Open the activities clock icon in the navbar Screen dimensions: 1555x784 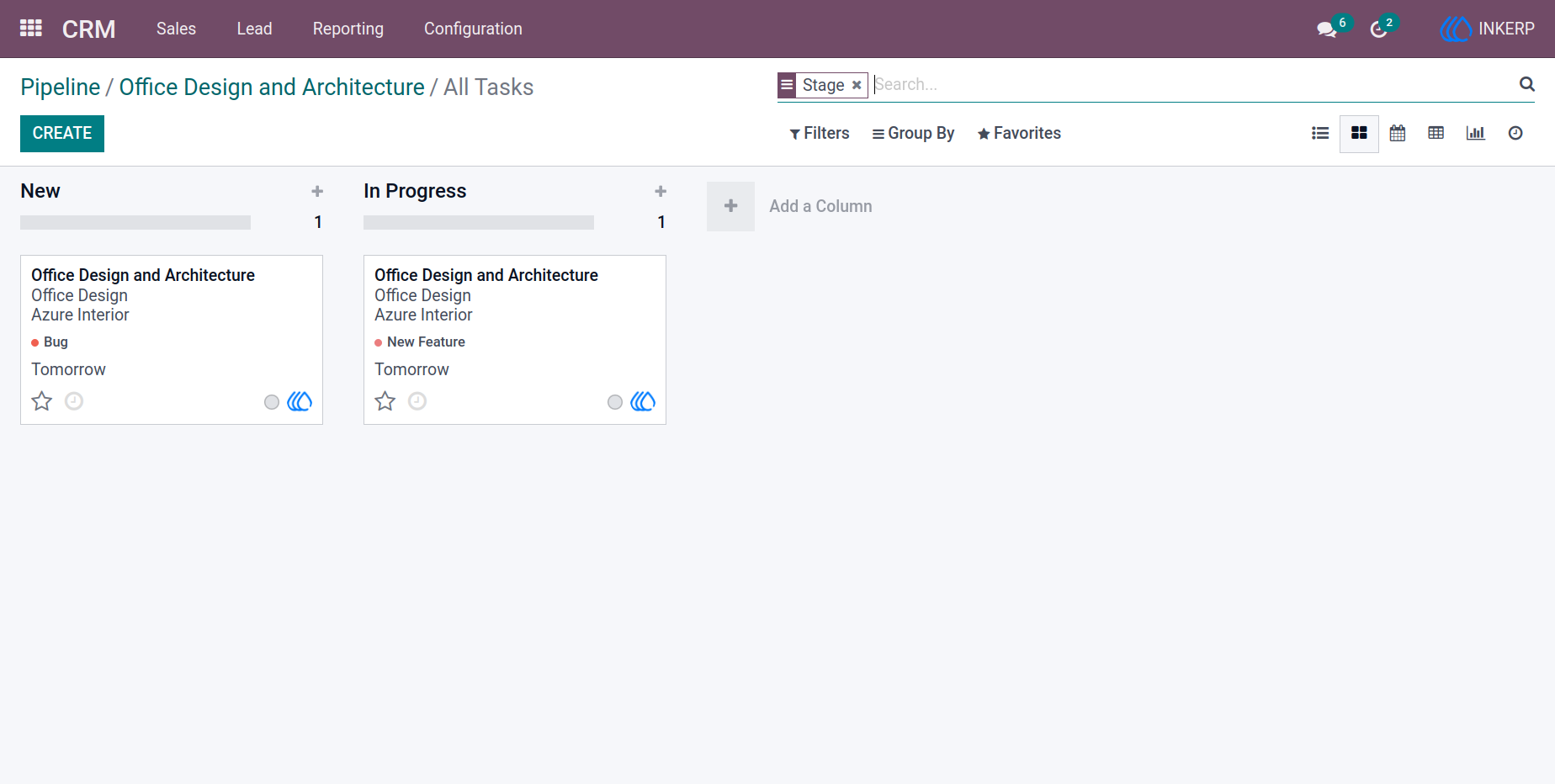[1378, 29]
